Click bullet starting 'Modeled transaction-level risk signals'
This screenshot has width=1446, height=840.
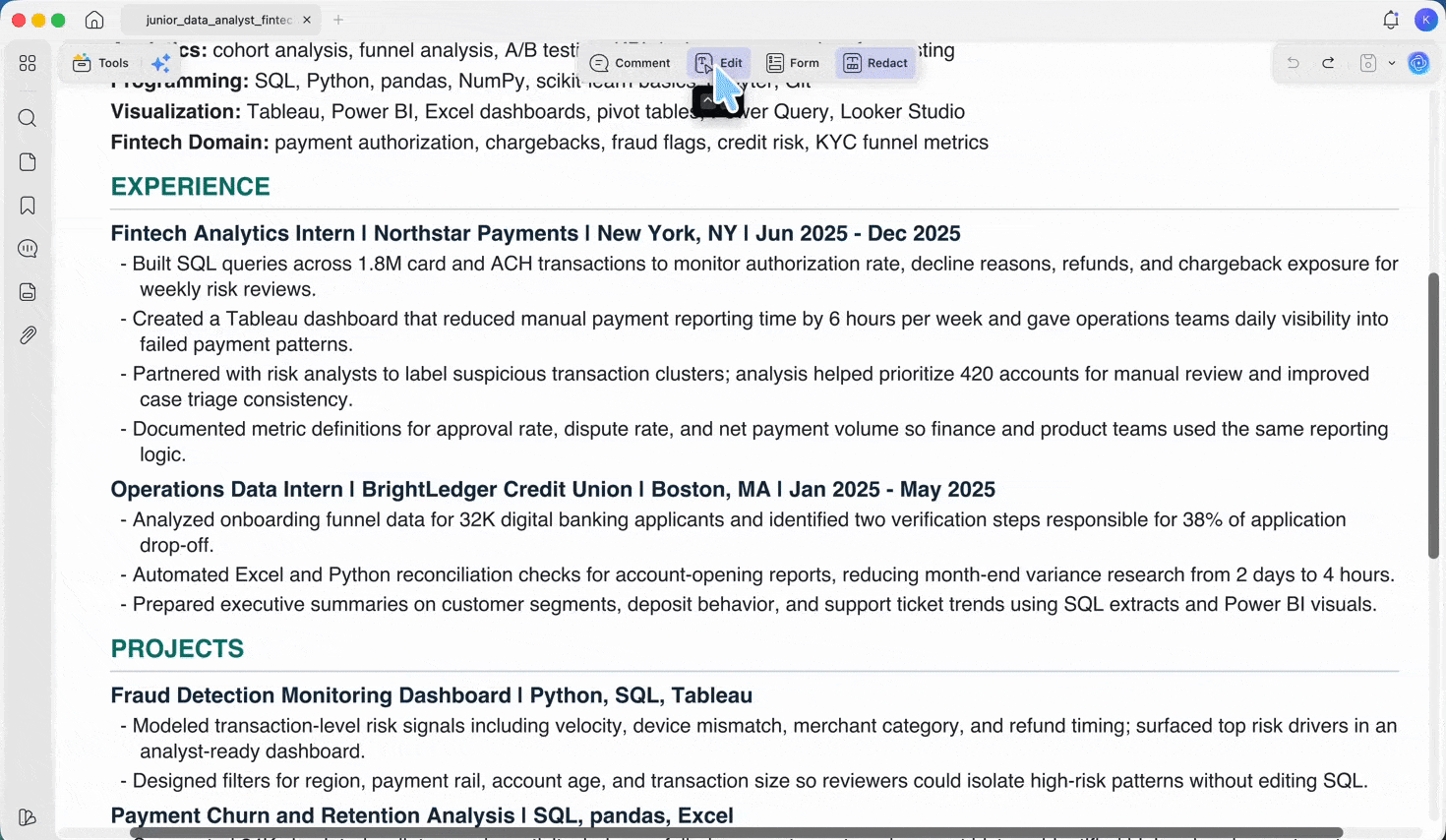[758, 739]
